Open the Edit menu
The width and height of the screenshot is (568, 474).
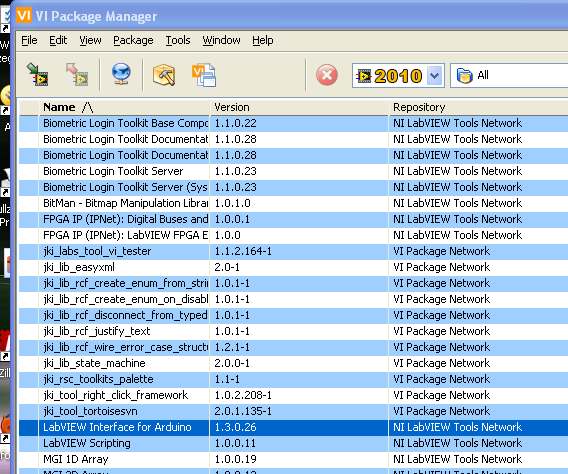[x=58, y=40]
